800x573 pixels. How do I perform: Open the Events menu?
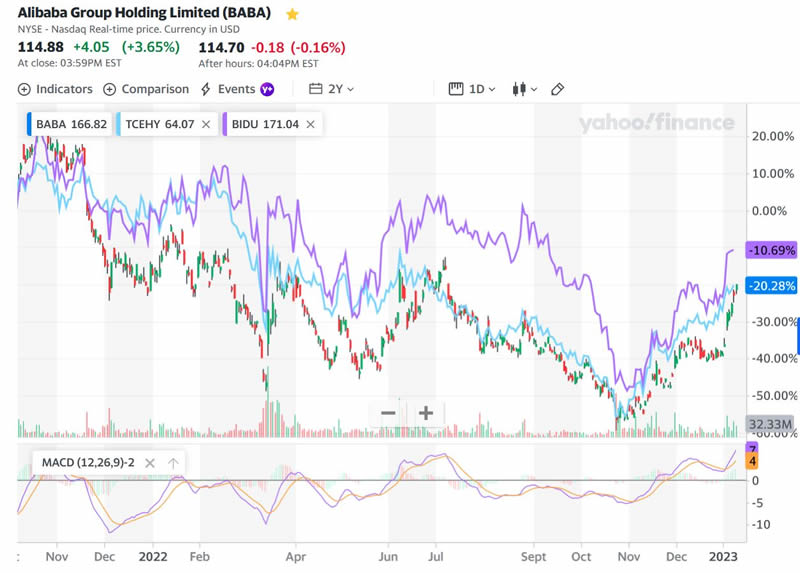coord(237,89)
